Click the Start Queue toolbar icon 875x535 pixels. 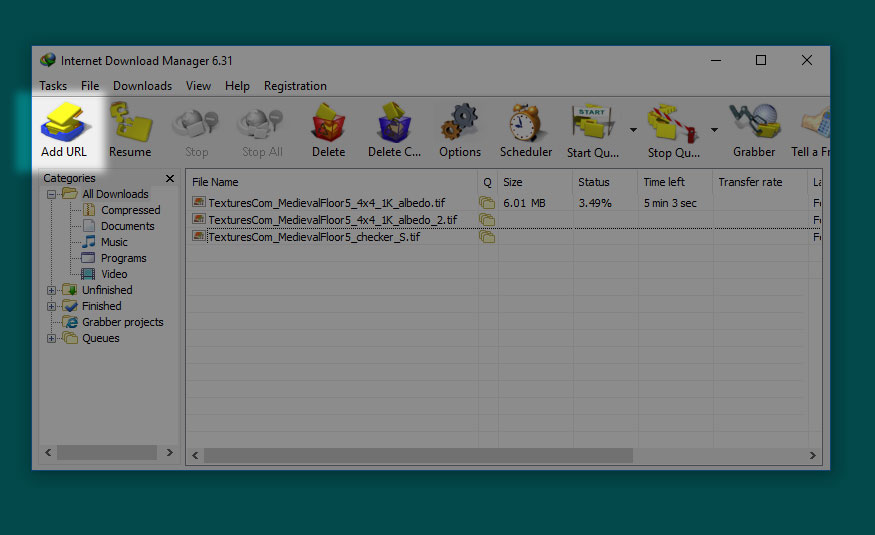point(593,121)
